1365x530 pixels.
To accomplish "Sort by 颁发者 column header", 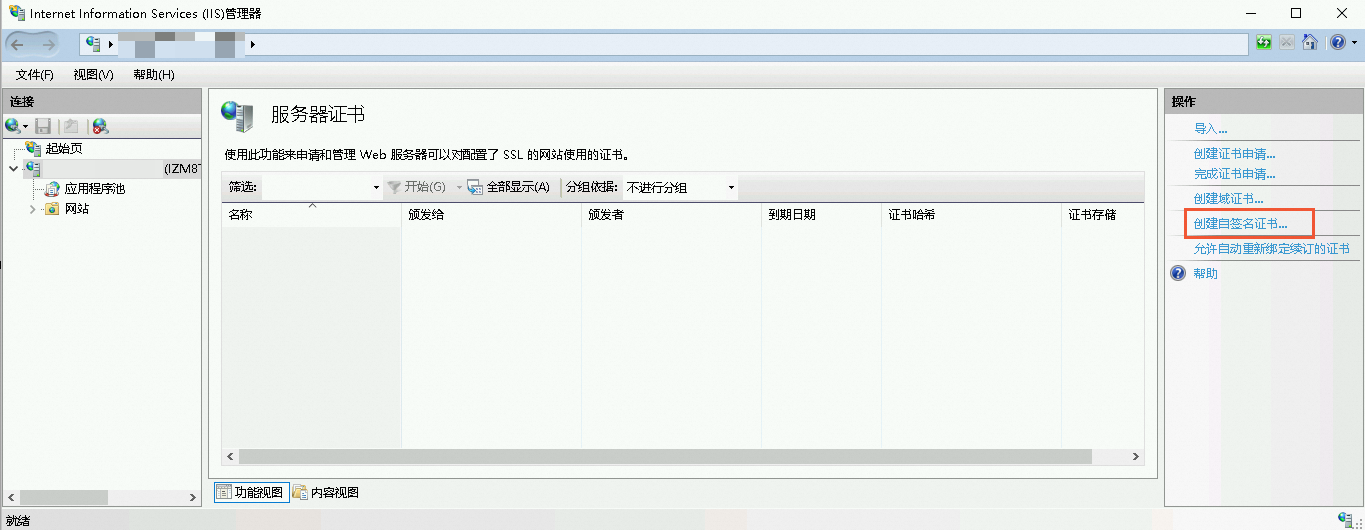I will click(x=671, y=215).
